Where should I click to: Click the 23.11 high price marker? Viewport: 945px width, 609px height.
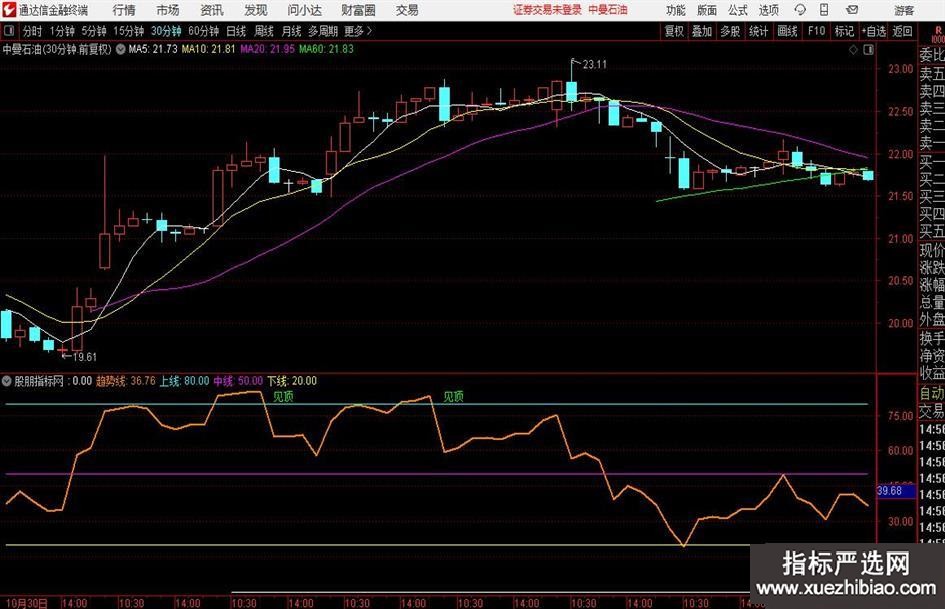594,65
